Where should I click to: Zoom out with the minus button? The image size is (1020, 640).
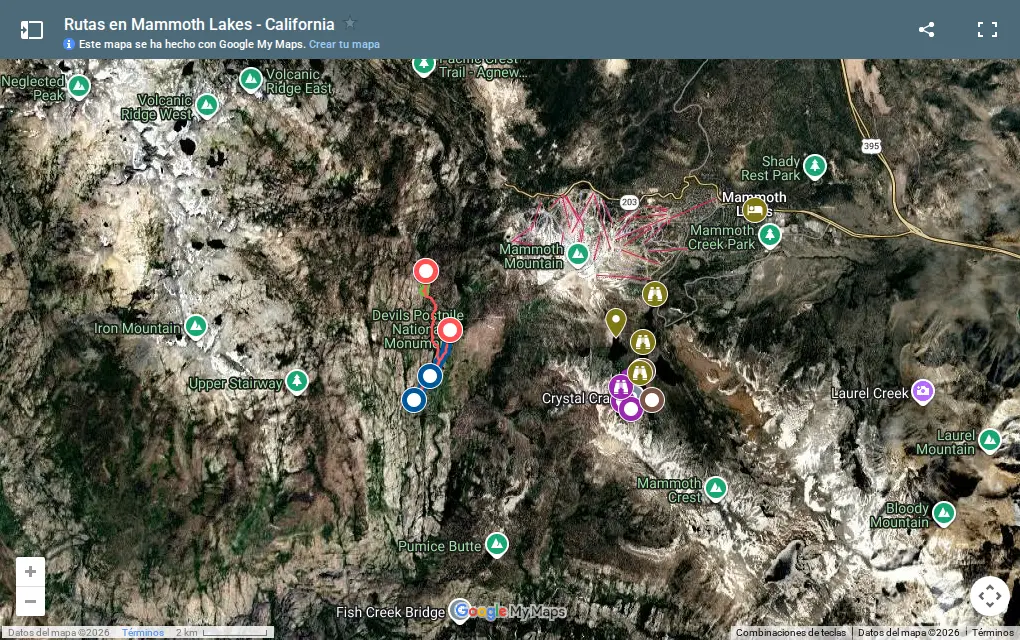pos(30,601)
